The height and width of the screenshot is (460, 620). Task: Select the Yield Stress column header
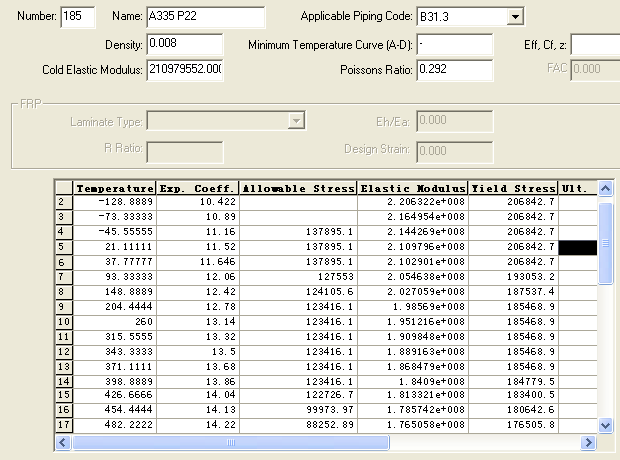513,188
